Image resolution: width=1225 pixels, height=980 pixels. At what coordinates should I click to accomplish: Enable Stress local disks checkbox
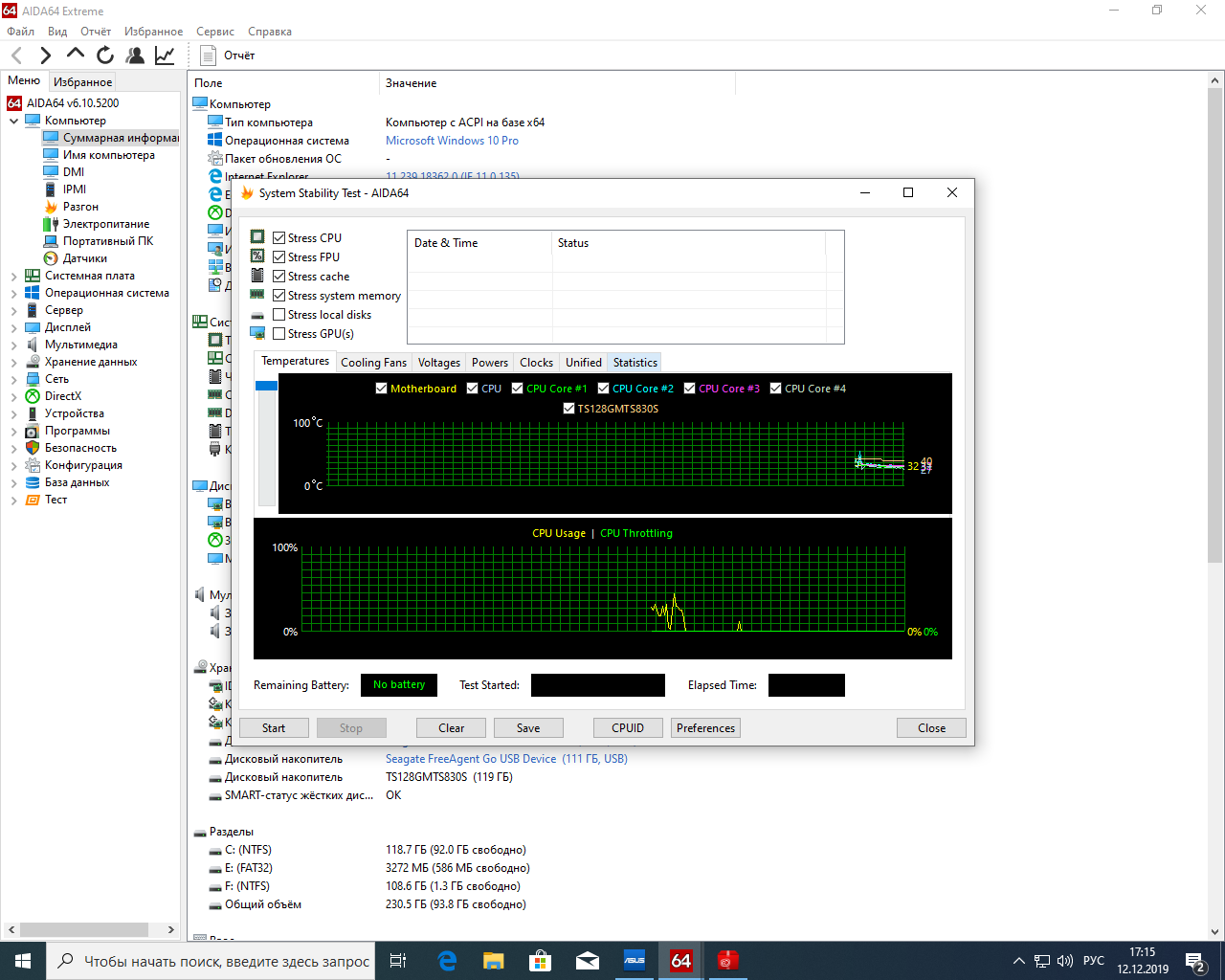point(279,315)
